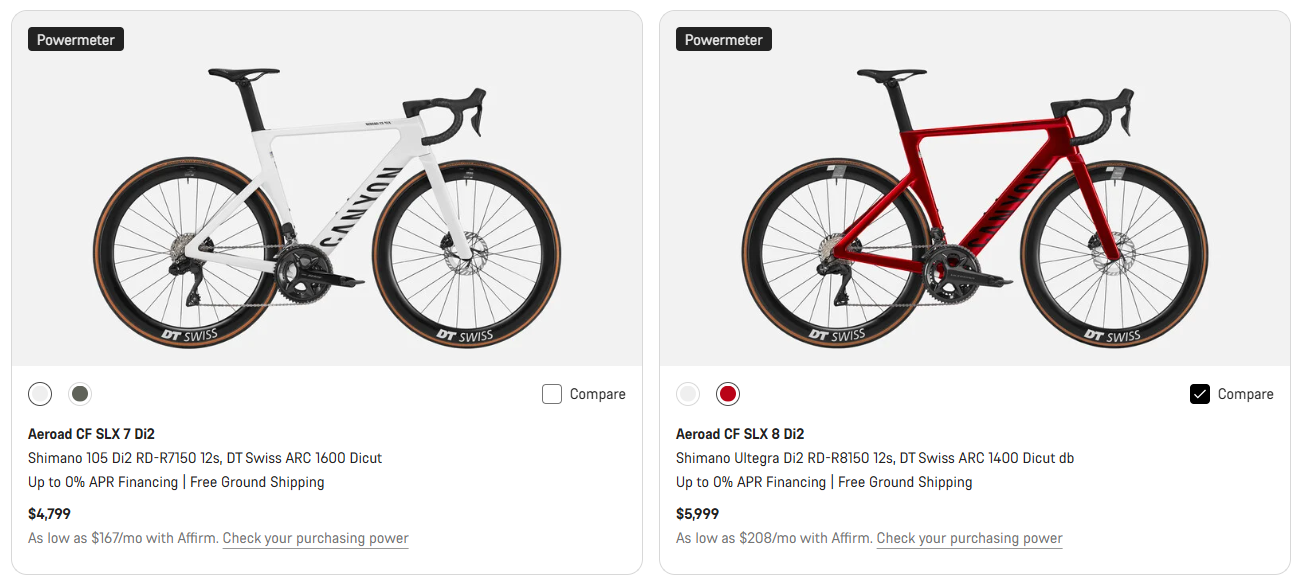
Task: Click the Shimano 105 Di2 RD-R7150 spec line
Action: pos(205,458)
